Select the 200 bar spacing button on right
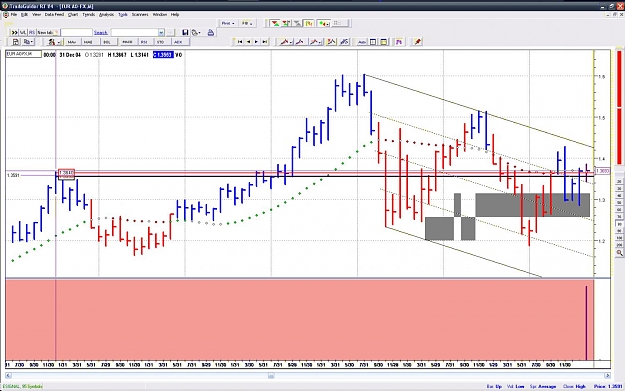The height and width of the screenshot is (391, 625). [619, 244]
